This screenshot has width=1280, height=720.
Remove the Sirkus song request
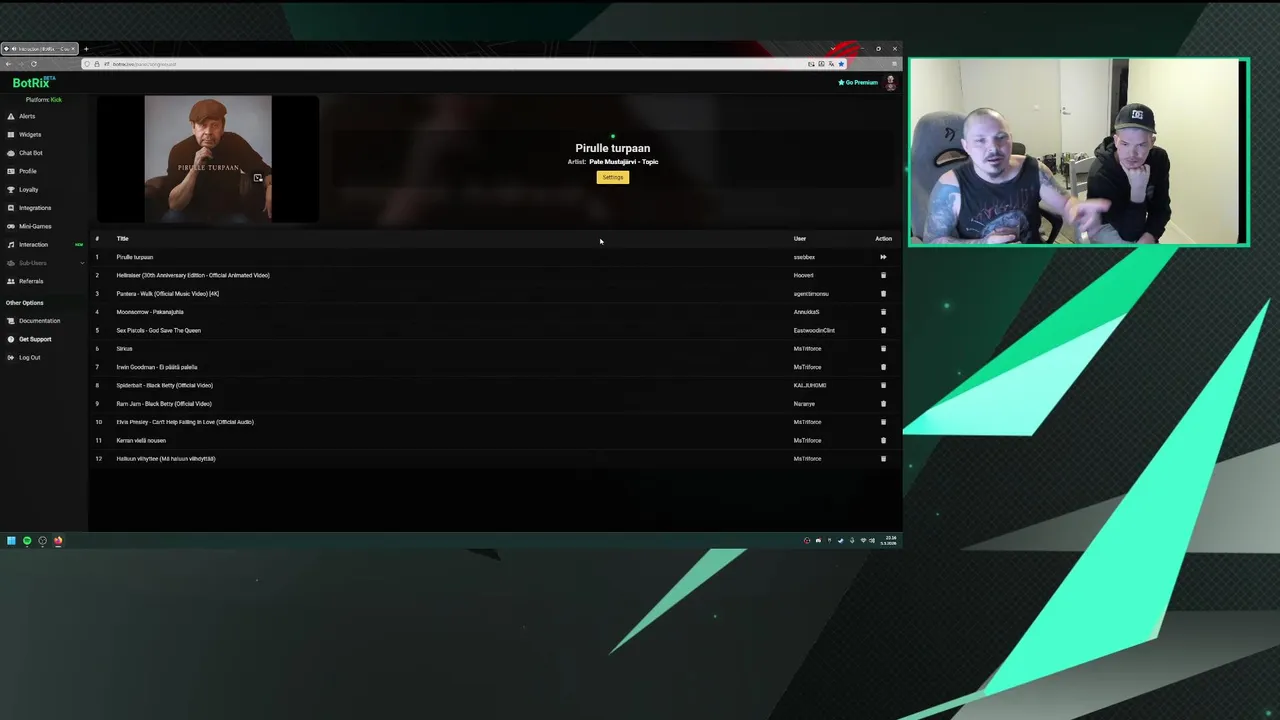[x=883, y=349]
